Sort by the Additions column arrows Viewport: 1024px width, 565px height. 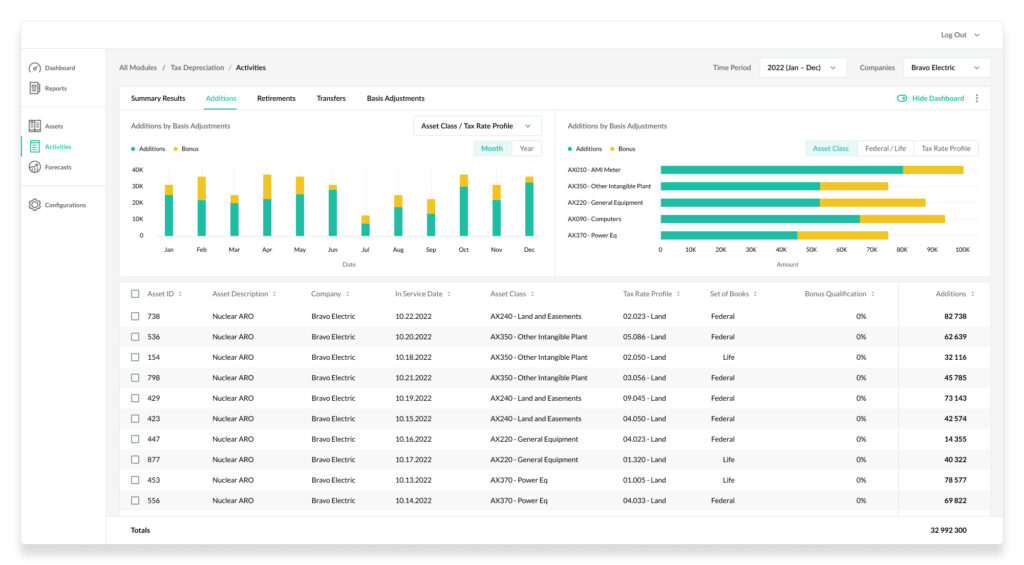(x=972, y=294)
